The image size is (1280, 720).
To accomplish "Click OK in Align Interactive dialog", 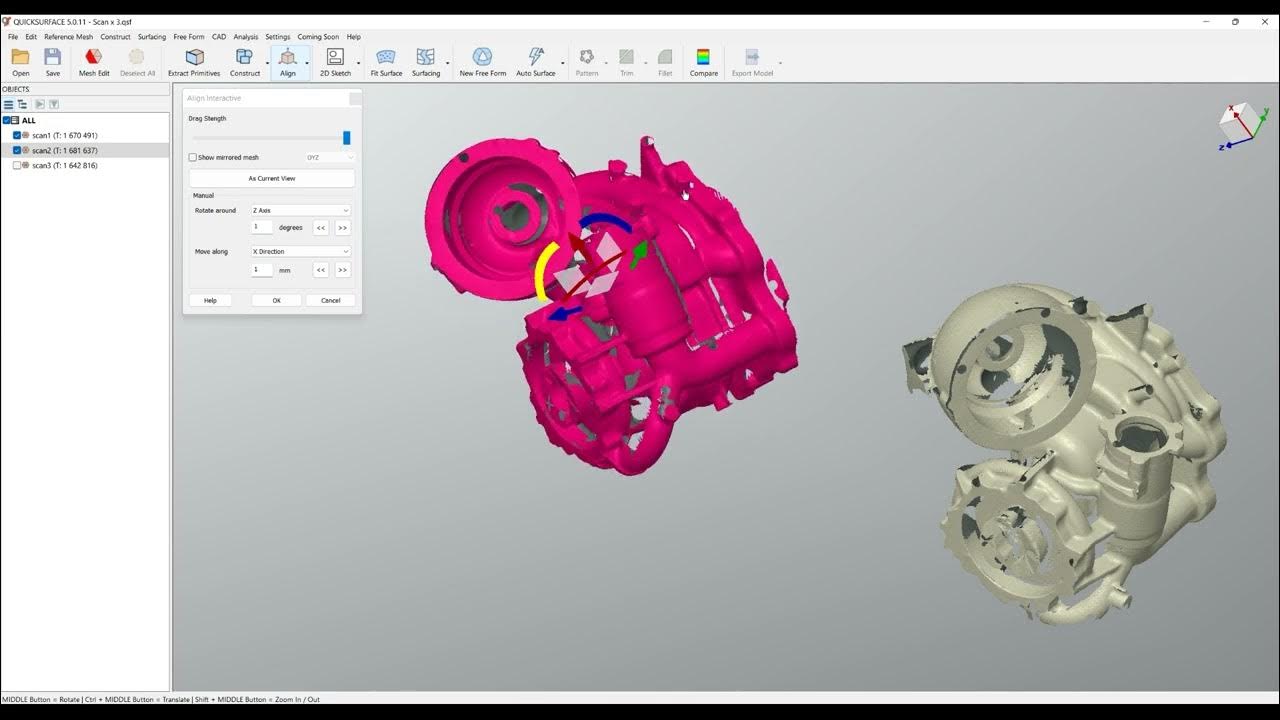I will [x=277, y=300].
